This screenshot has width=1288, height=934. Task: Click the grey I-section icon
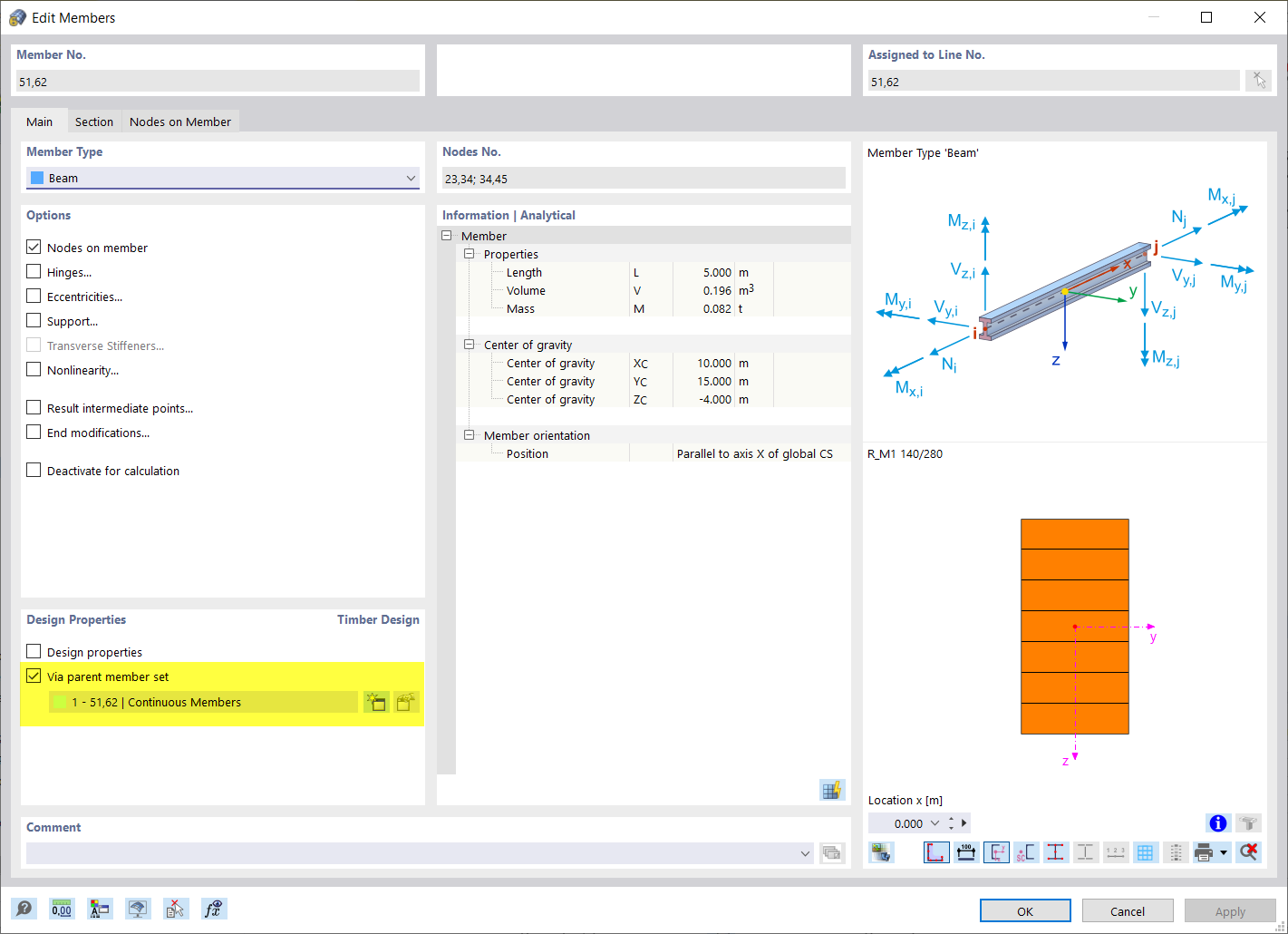point(1086,852)
